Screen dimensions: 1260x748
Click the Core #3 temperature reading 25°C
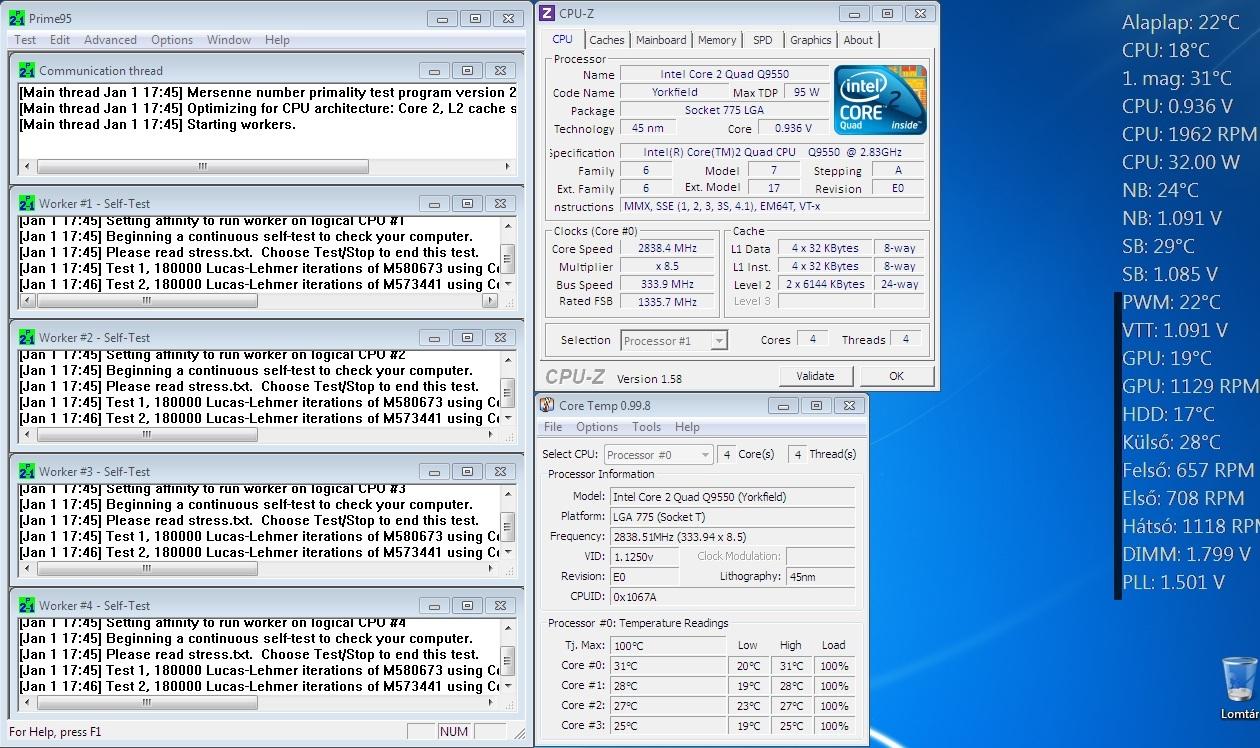[667, 726]
